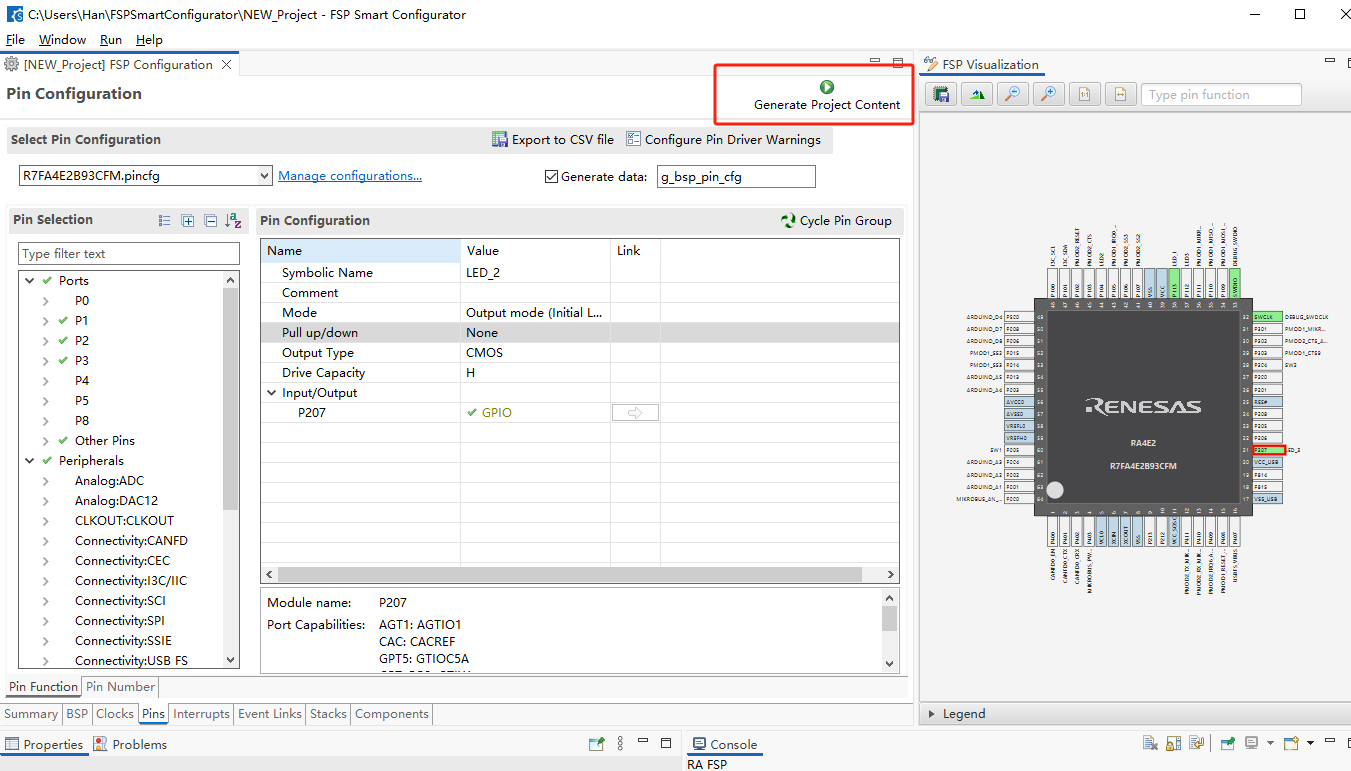The height and width of the screenshot is (771, 1351).
Task: Expand the P3 port node
Action: coord(46,361)
